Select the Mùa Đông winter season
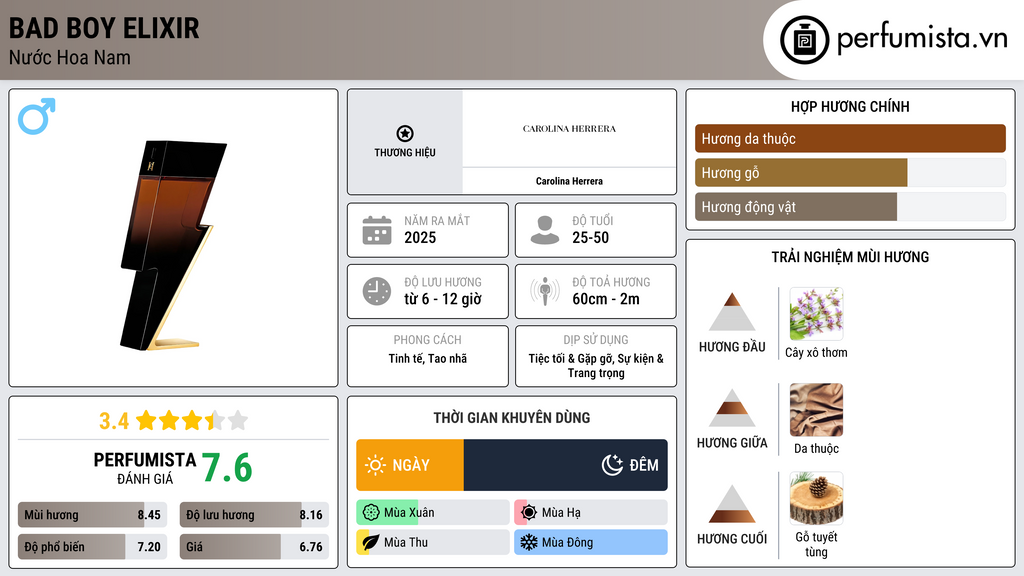The image size is (1024, 576). pyautogui.click(x=590, y=542)
